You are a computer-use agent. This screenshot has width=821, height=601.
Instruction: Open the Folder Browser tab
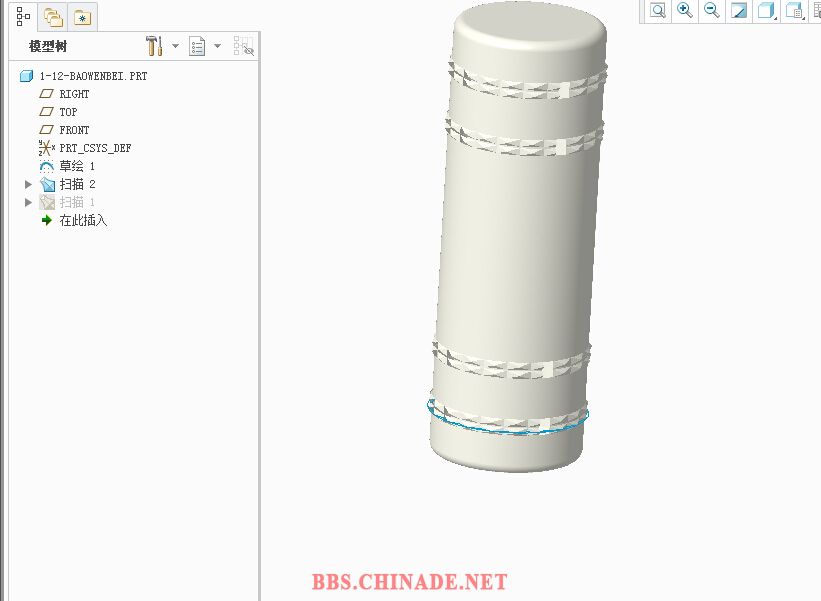[x=53, y=17]
